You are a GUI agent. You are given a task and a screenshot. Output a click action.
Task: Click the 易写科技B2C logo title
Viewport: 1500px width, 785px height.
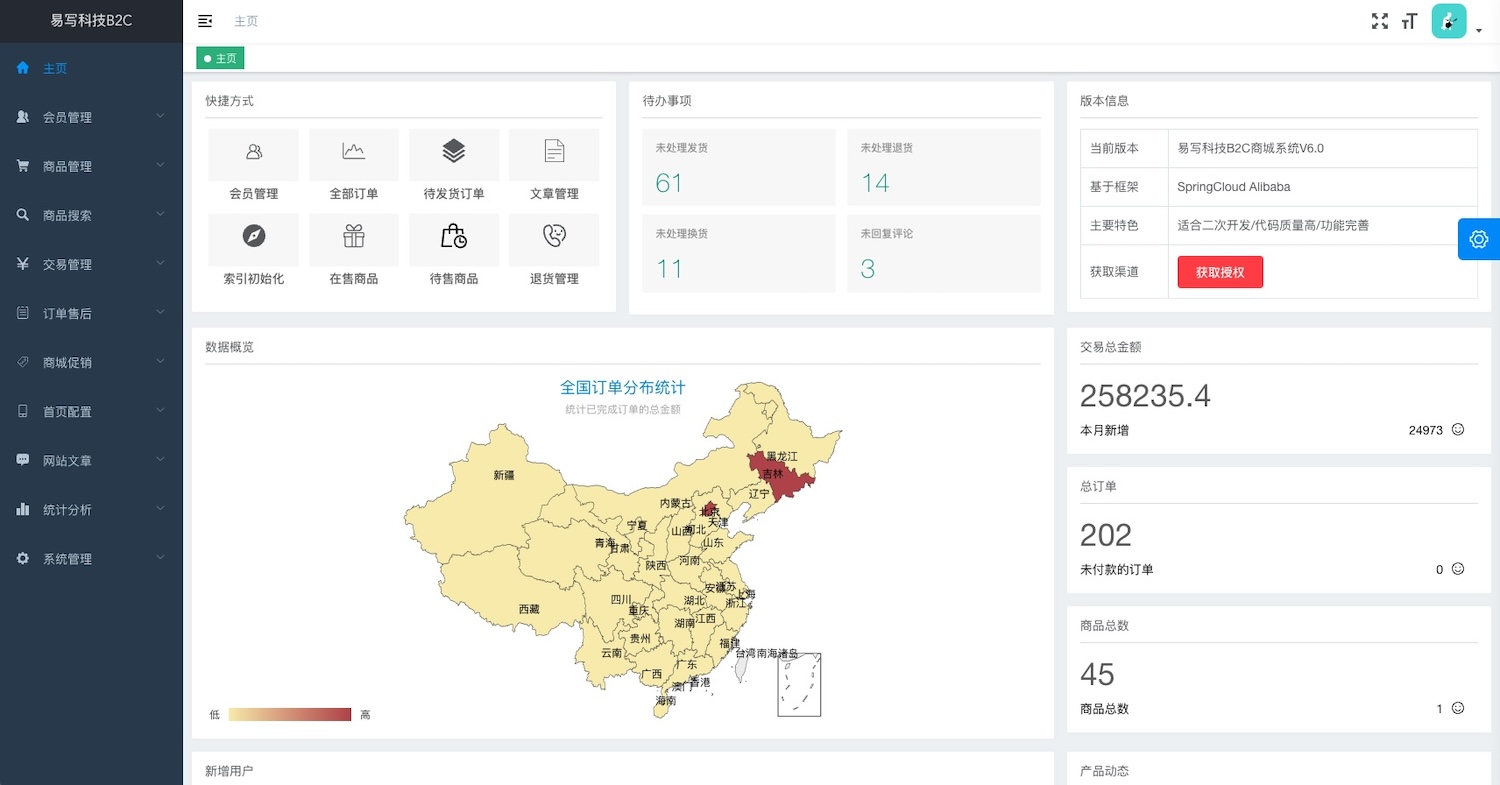pyautogui.click(x=91, y=20)
